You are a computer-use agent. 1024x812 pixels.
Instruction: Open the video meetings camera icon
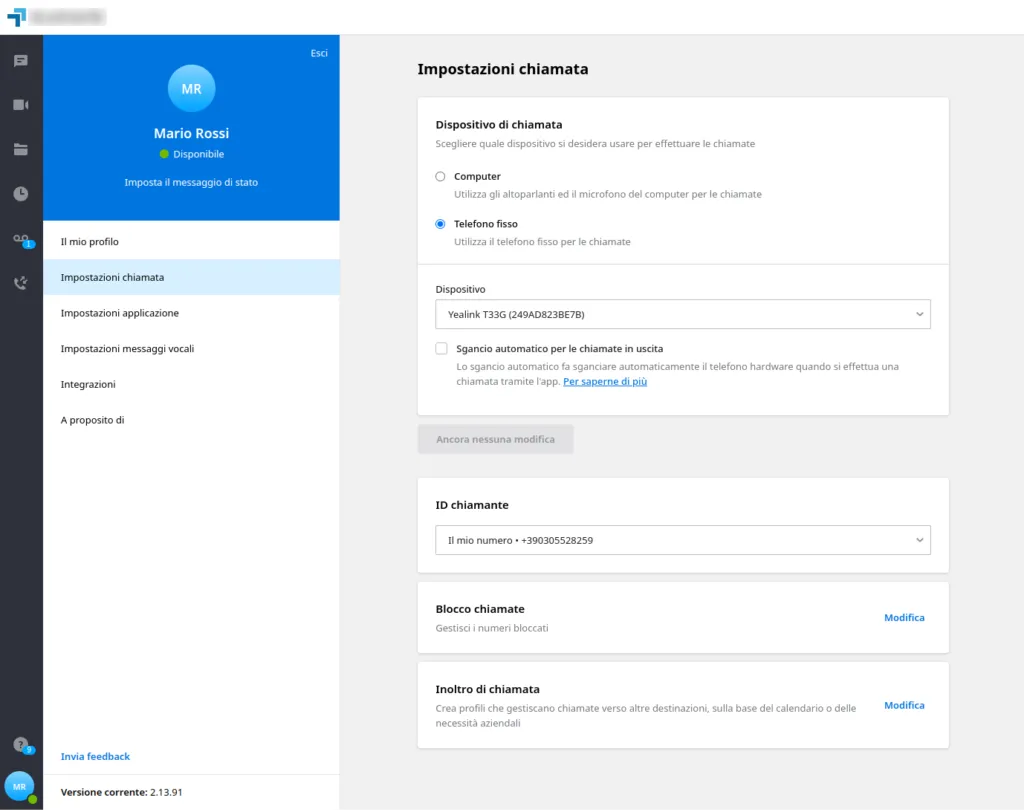(x=21, y=105)
